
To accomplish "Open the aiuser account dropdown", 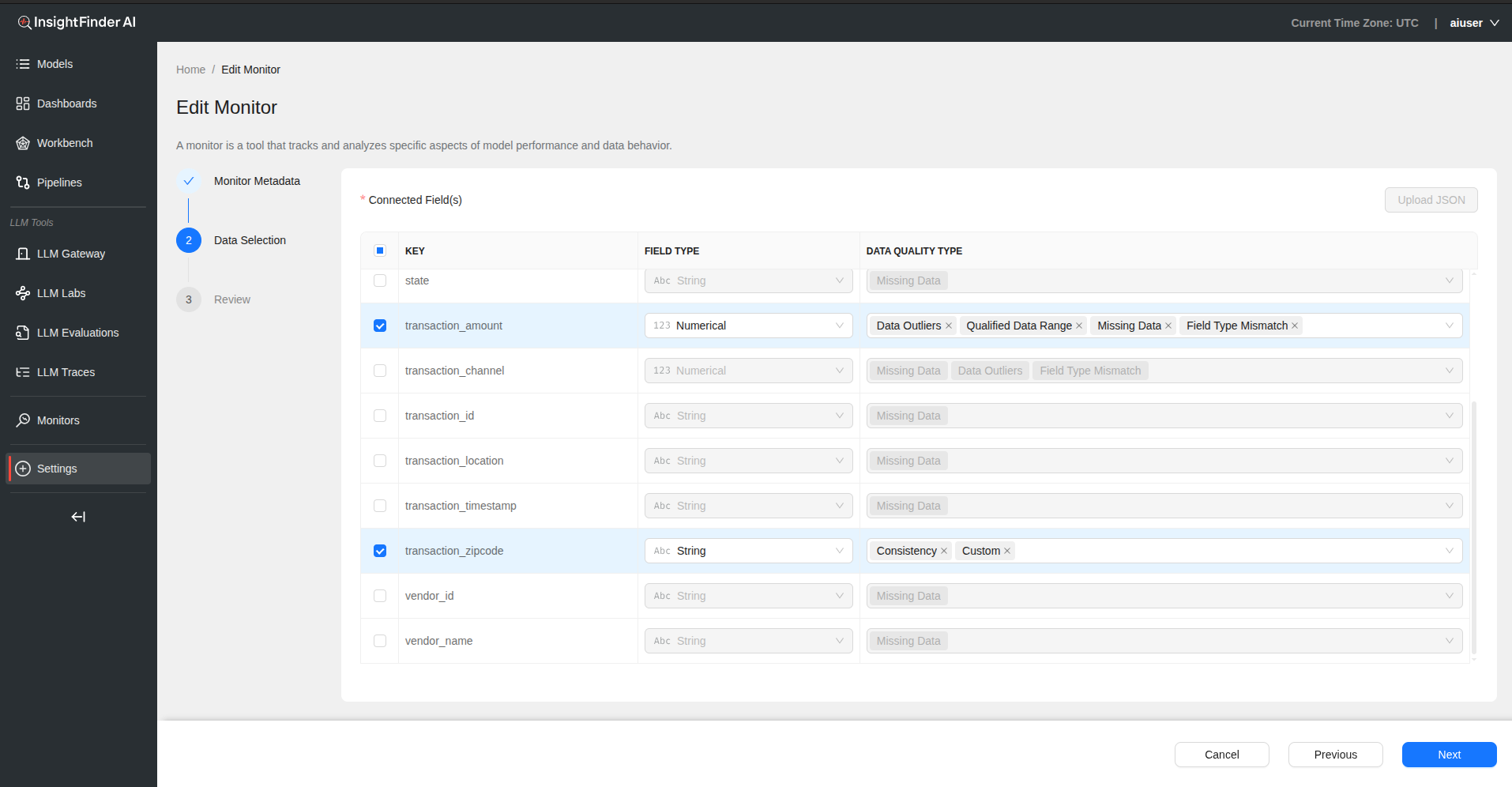I will pyautogui.click(x=1474, y=23).
